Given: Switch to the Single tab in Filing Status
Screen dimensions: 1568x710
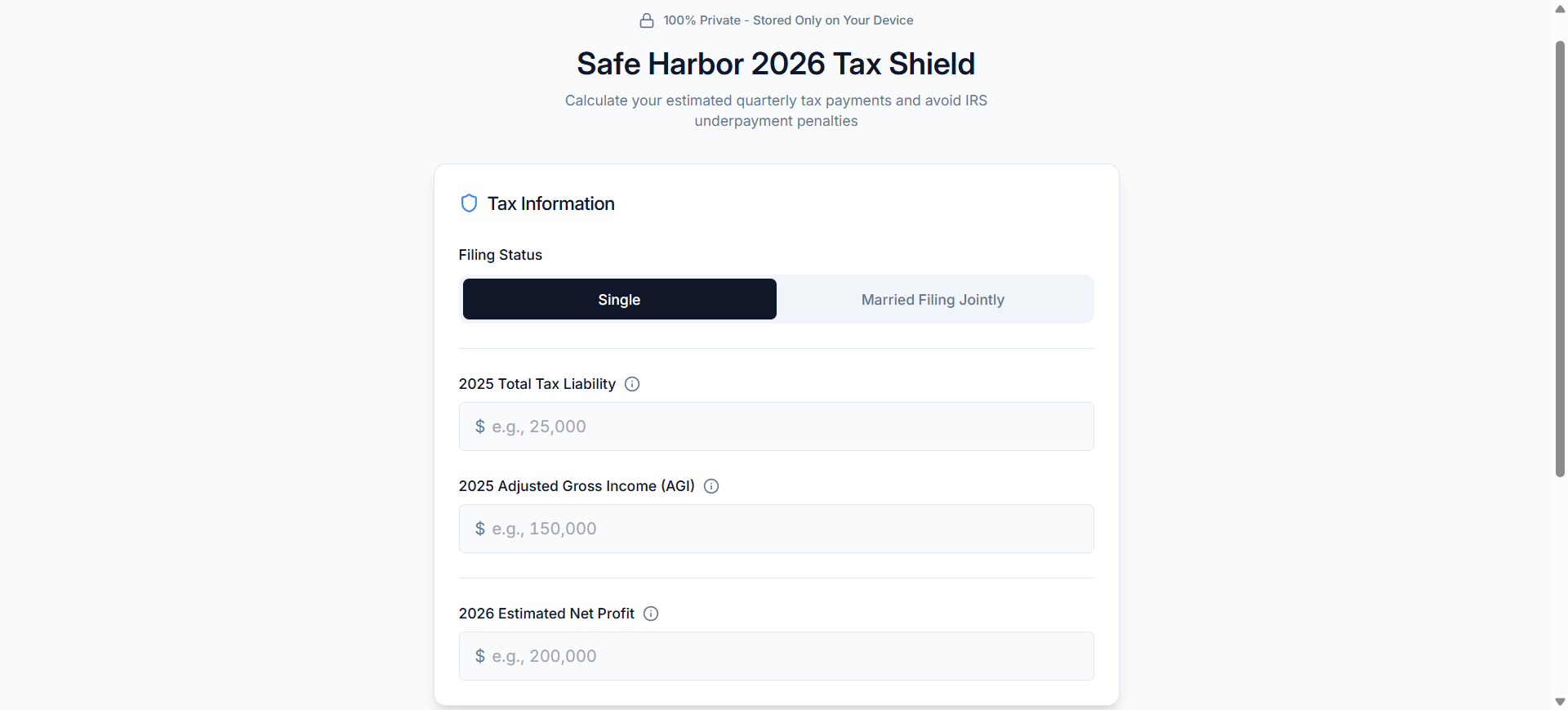Looking at the screenshot, I should (619, 299).
